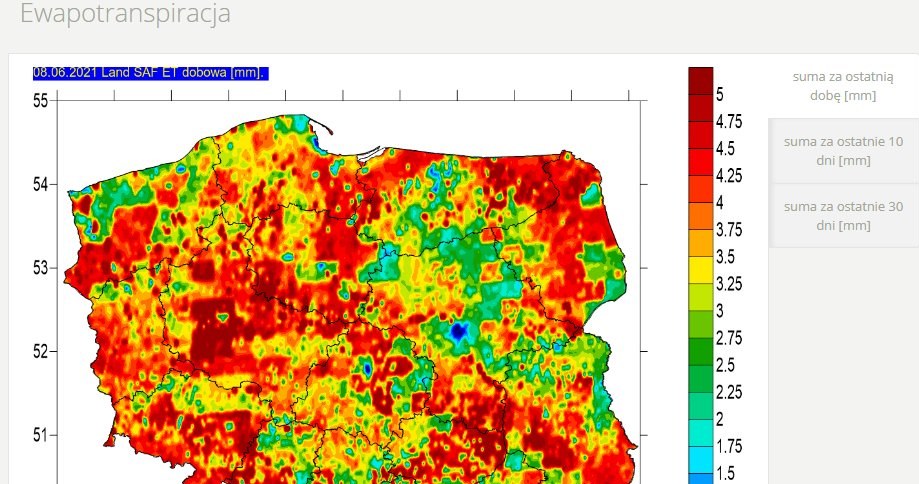Click the 1.5 legend label
Screen dimensions: 919x484
click(725, 473)
